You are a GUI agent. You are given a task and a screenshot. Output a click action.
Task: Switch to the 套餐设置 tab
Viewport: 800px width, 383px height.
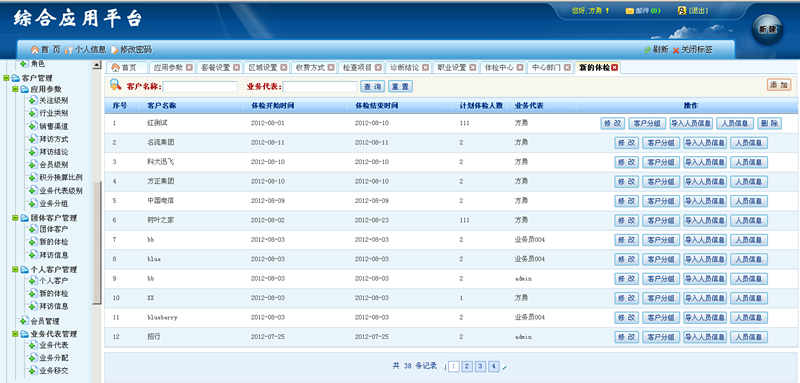(216, 67)
